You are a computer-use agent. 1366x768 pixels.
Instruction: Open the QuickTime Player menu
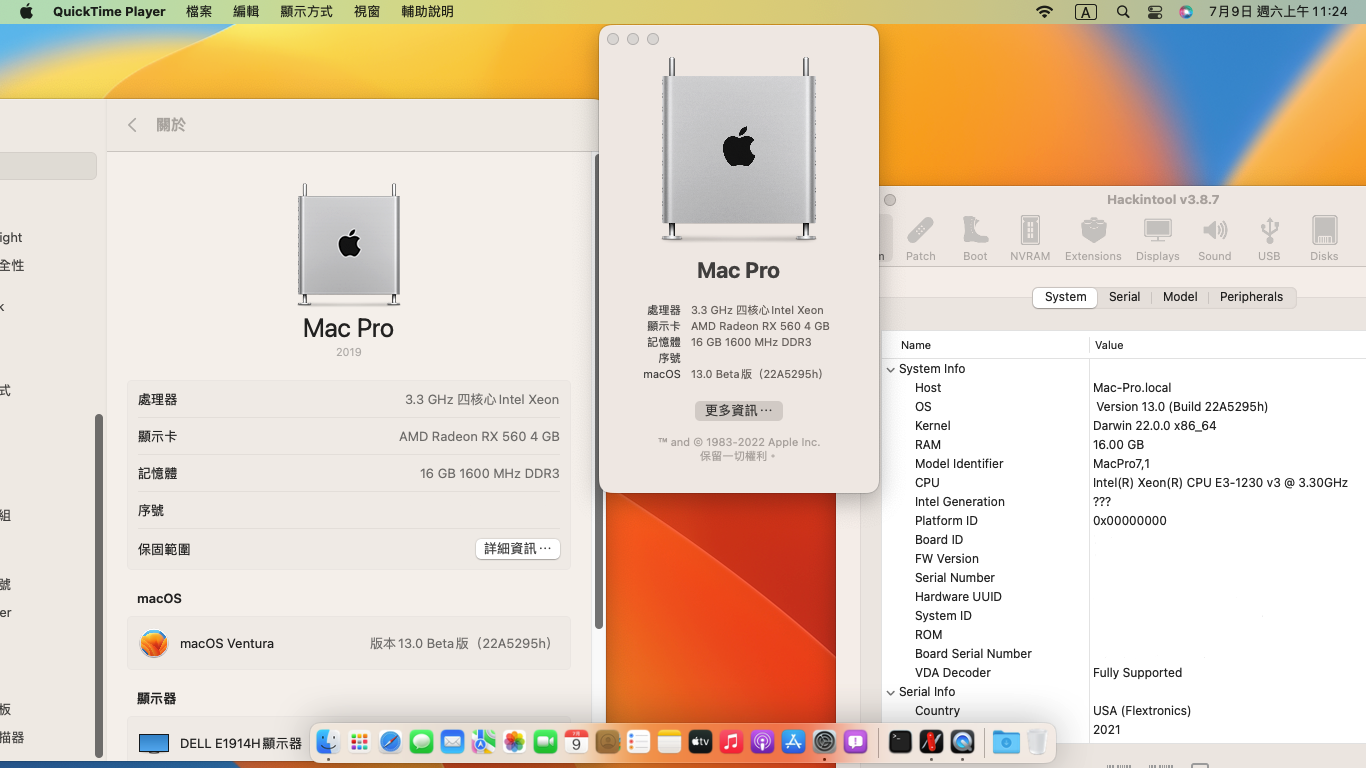[x=109, y=12]
